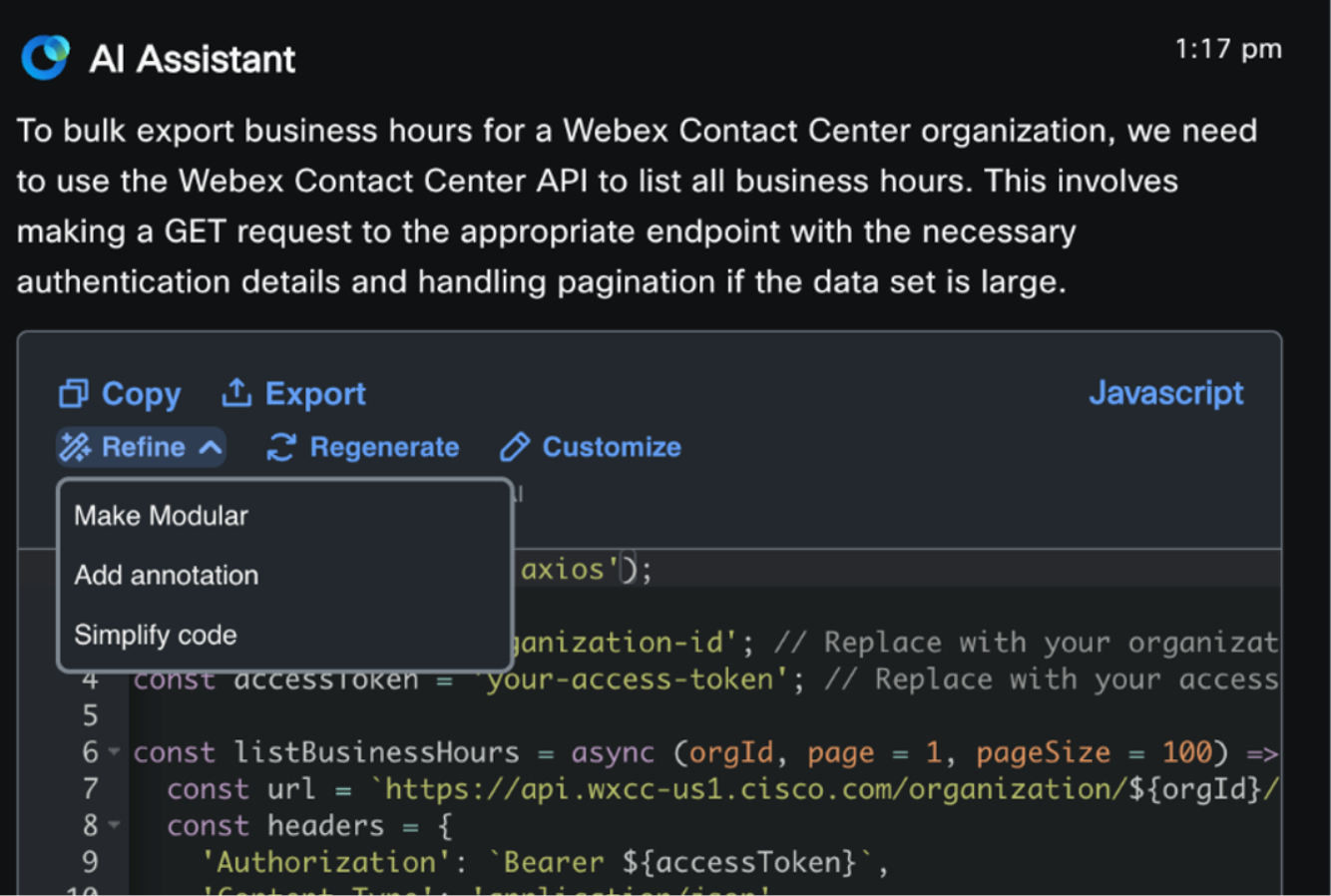Click the 1:17 pm timestamp
The image size is (1331, 896).
(x=1227, y=49)
